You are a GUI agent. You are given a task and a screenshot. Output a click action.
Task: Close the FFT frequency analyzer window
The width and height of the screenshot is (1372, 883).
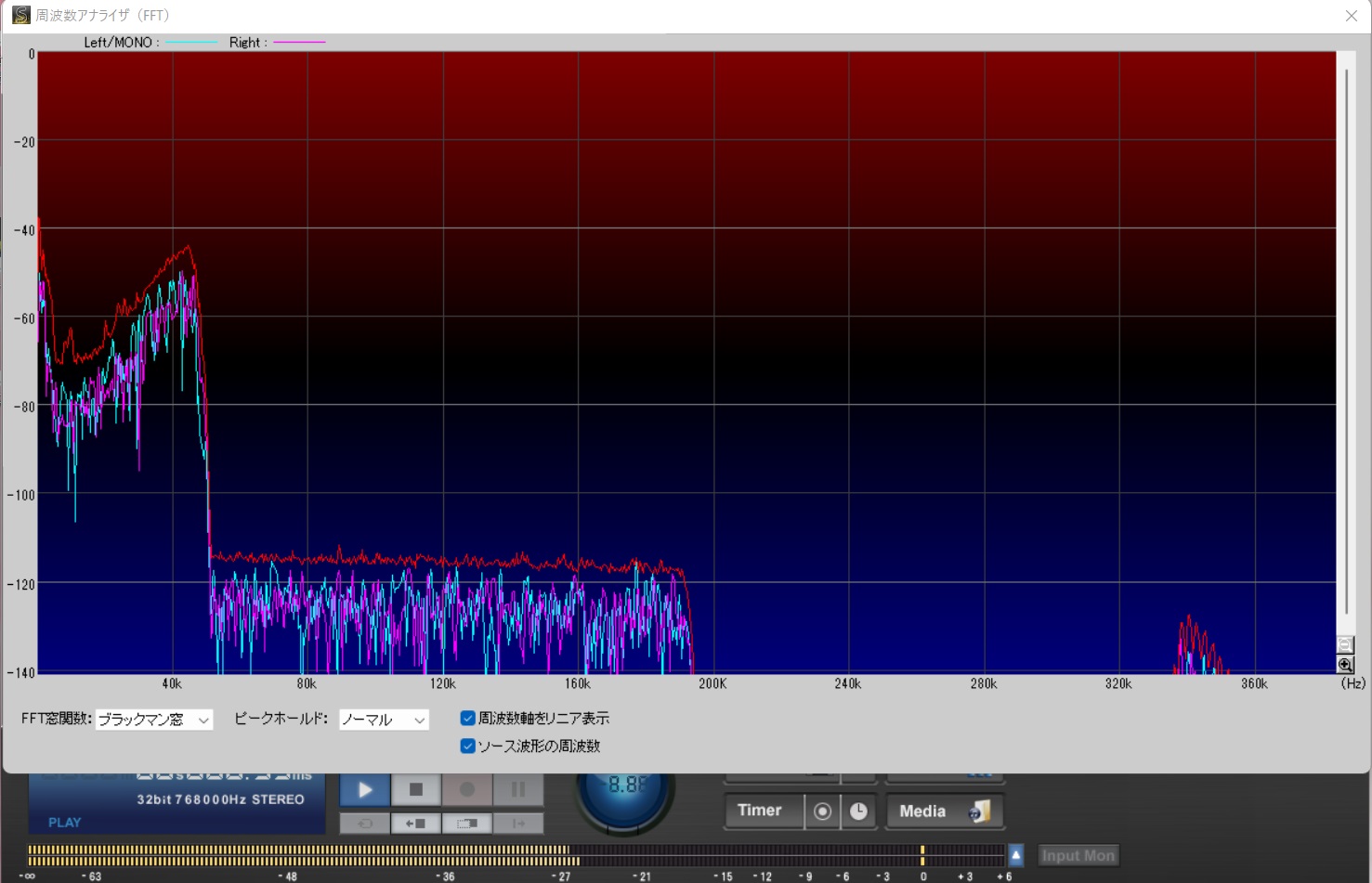[x=1351, y=16]
